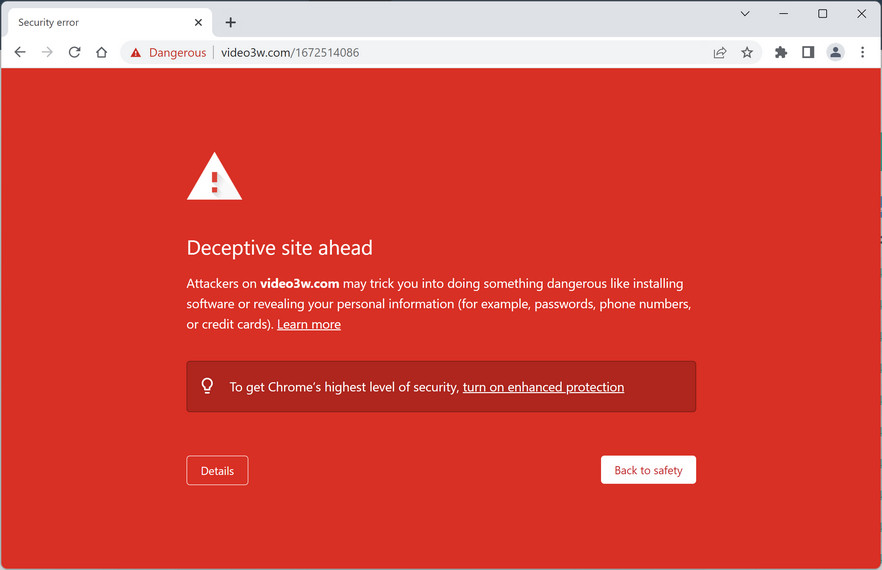Click the forward navigation arrow
This screenshot has height=570, width=882.
(x=47, y=52)
